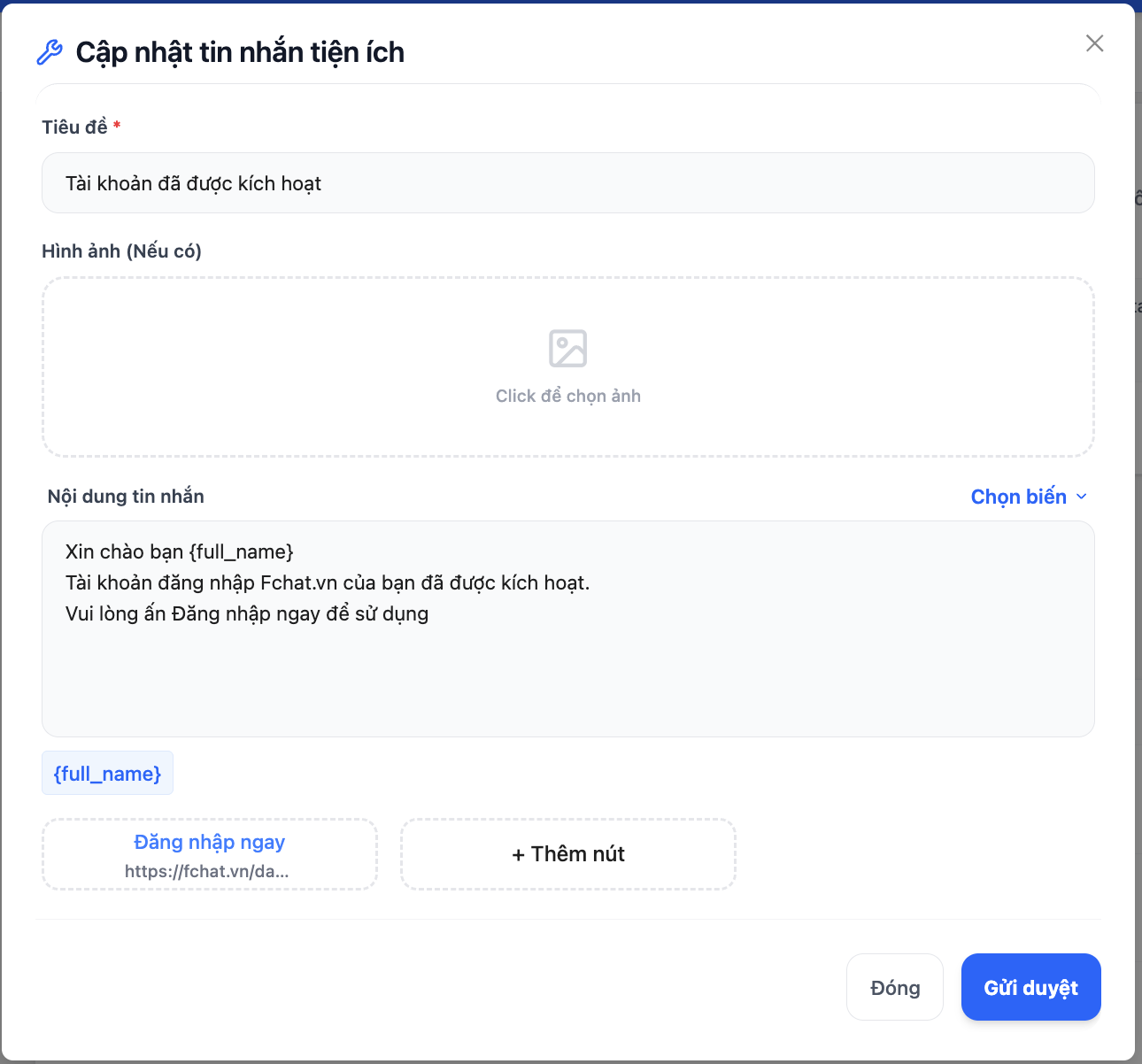1142x1064 pixels.
Task: Click the wrench icon beside the dialog title
Action: (50, 52)
